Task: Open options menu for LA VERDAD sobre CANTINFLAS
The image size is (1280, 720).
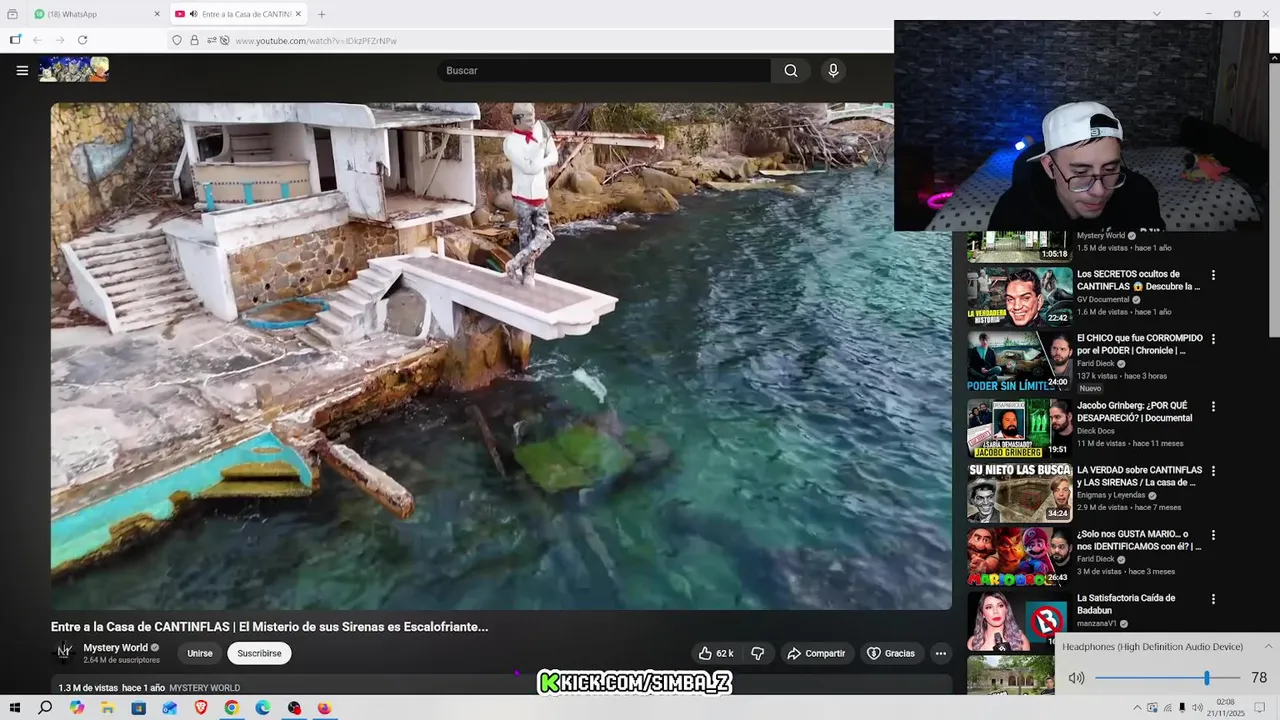Action: (1213, 471)
